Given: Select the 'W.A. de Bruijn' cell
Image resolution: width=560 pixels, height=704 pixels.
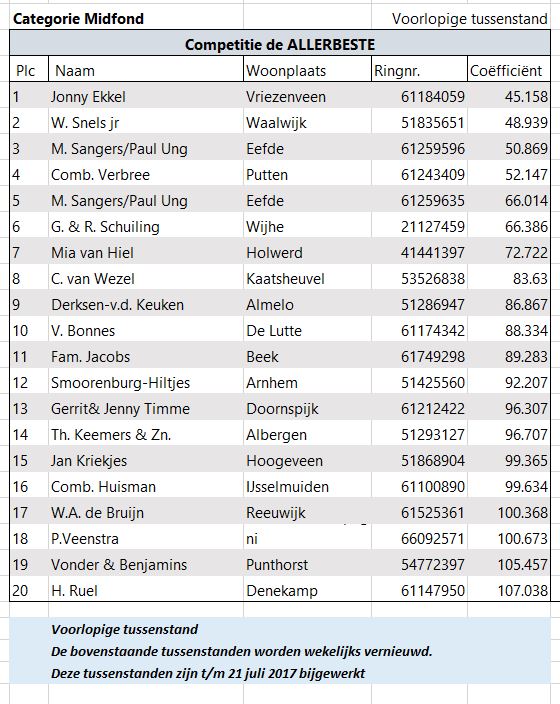Looking at the screenshot, I should (x=146, y=512).
